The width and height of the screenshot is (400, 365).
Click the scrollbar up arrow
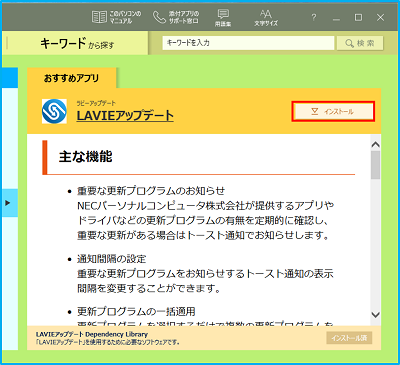[x=376, y=145]
